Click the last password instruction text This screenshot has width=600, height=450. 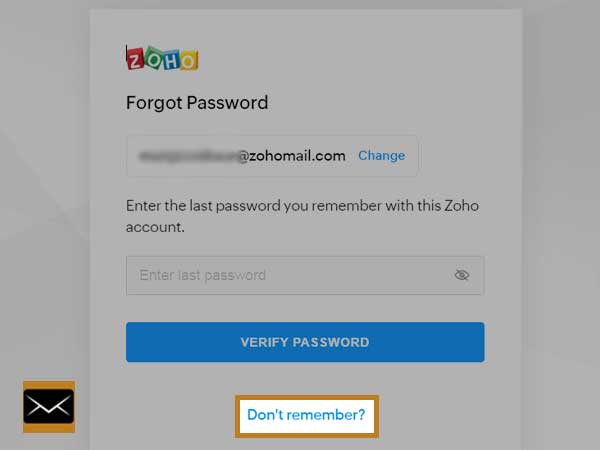[302, 216]
